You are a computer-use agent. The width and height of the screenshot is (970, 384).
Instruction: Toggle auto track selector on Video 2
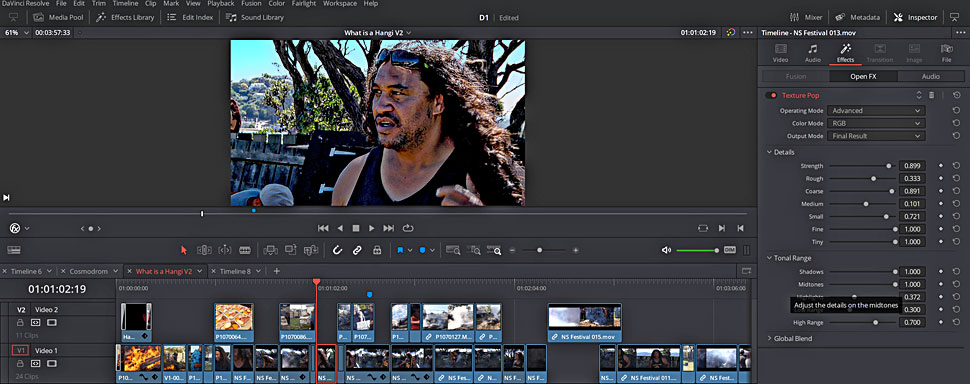point(35,322)
